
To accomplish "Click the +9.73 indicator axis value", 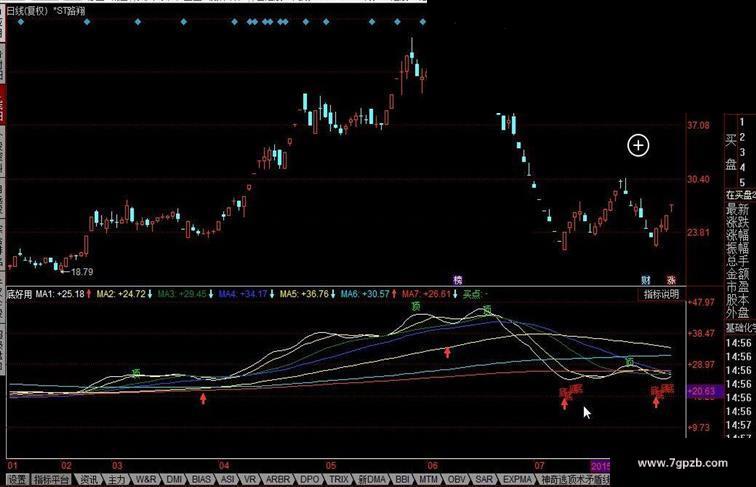I will (x=699, y=427).
